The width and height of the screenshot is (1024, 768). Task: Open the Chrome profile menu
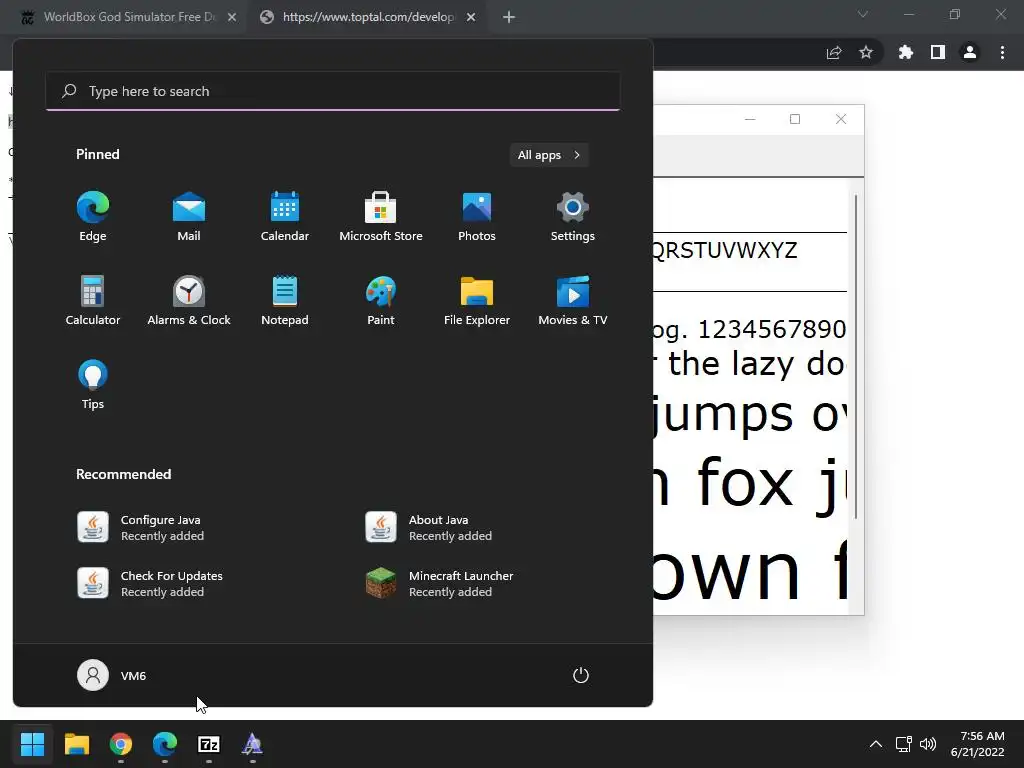tap(970, 53)
